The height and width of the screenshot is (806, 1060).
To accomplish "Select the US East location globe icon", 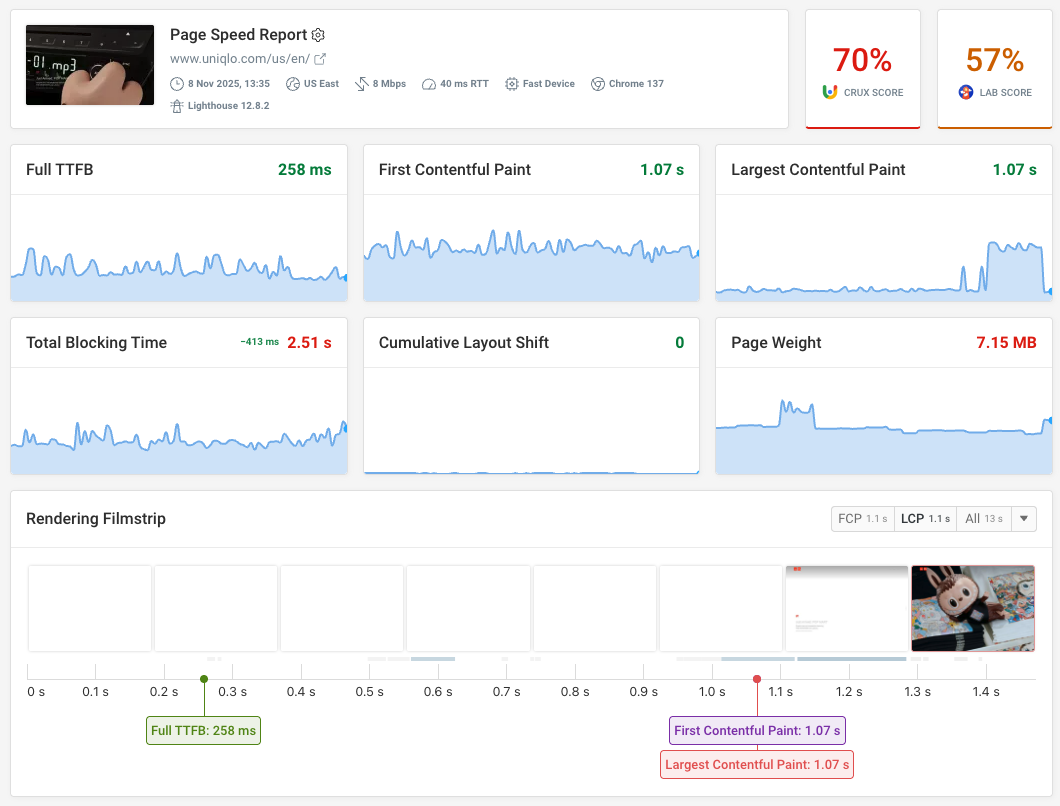I will 293,83.
